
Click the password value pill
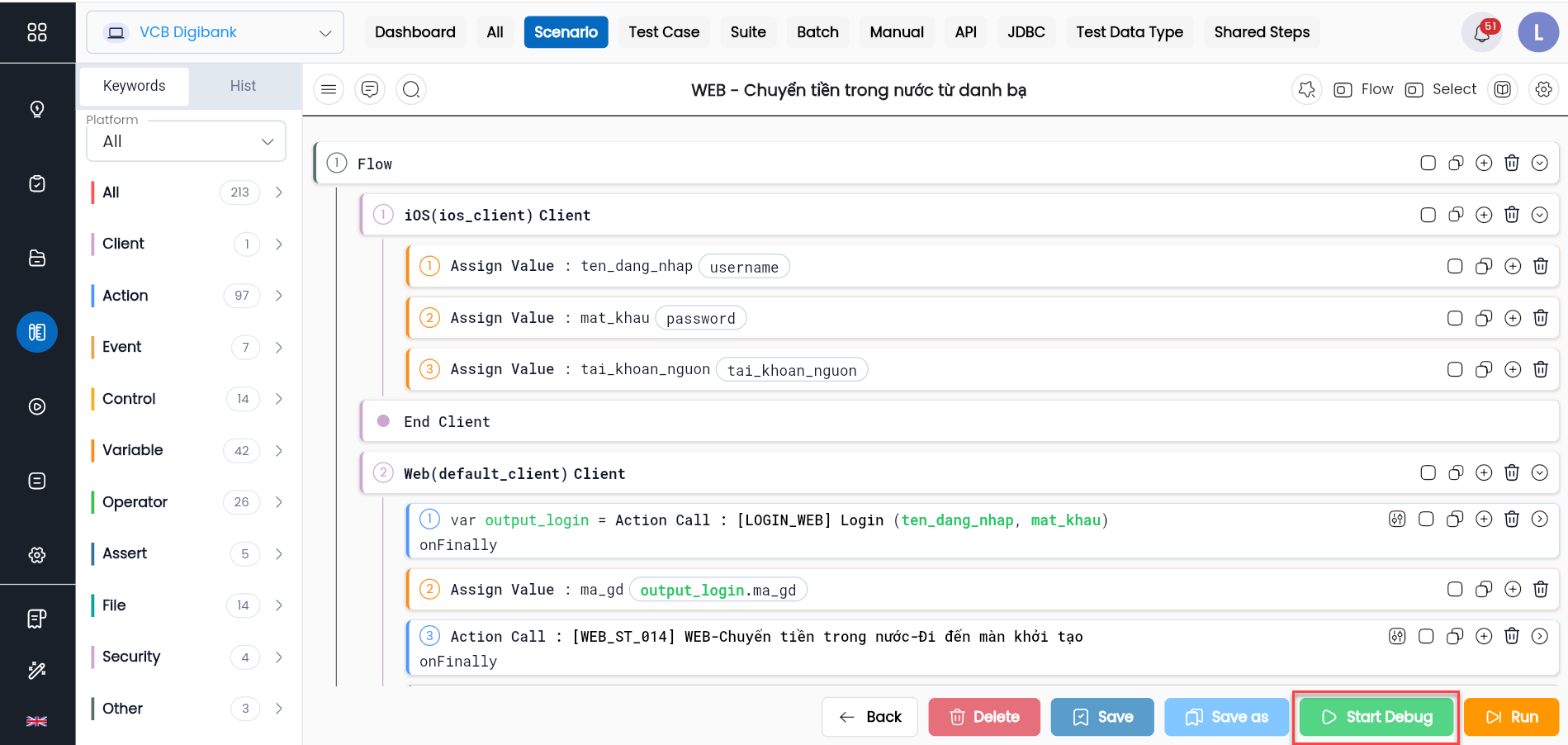tap(701, 318)
